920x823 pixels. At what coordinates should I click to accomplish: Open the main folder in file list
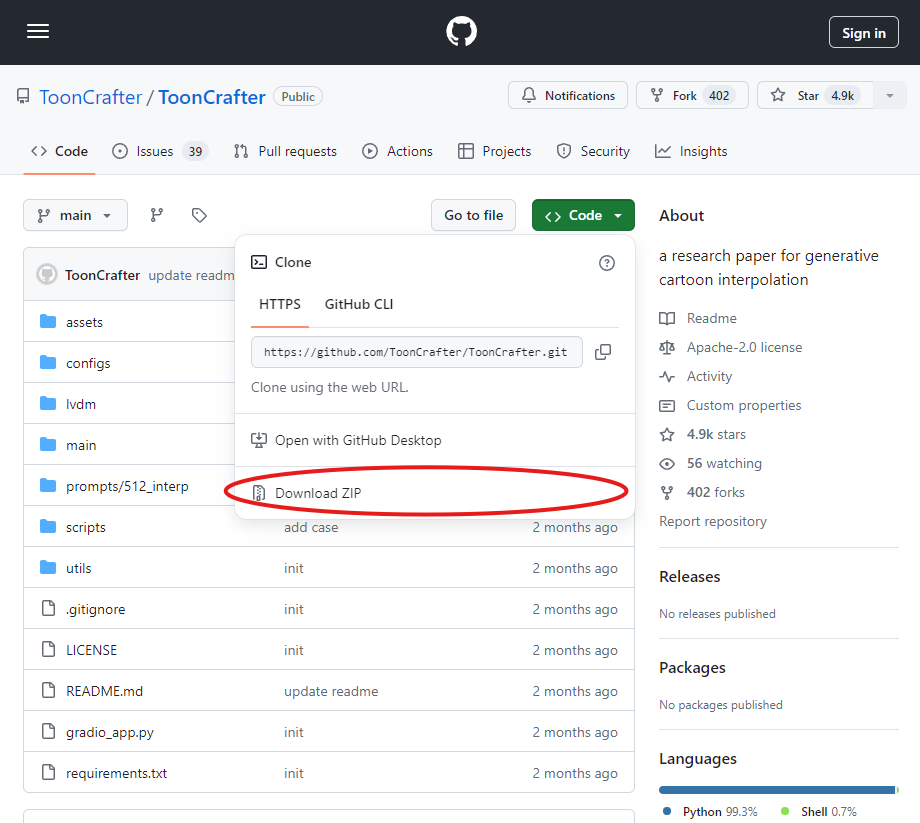click(81, 445)
